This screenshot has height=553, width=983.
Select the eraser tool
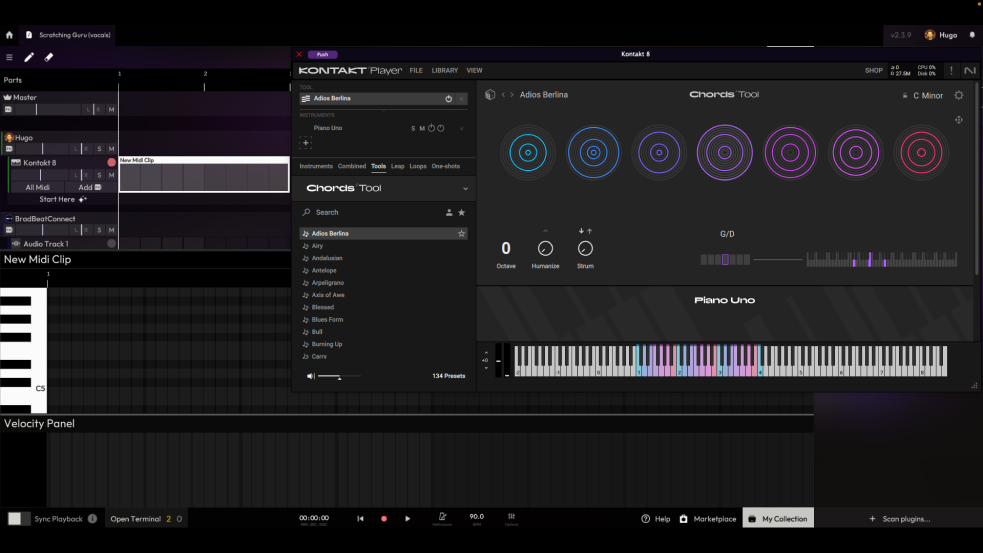pos(49,57)
